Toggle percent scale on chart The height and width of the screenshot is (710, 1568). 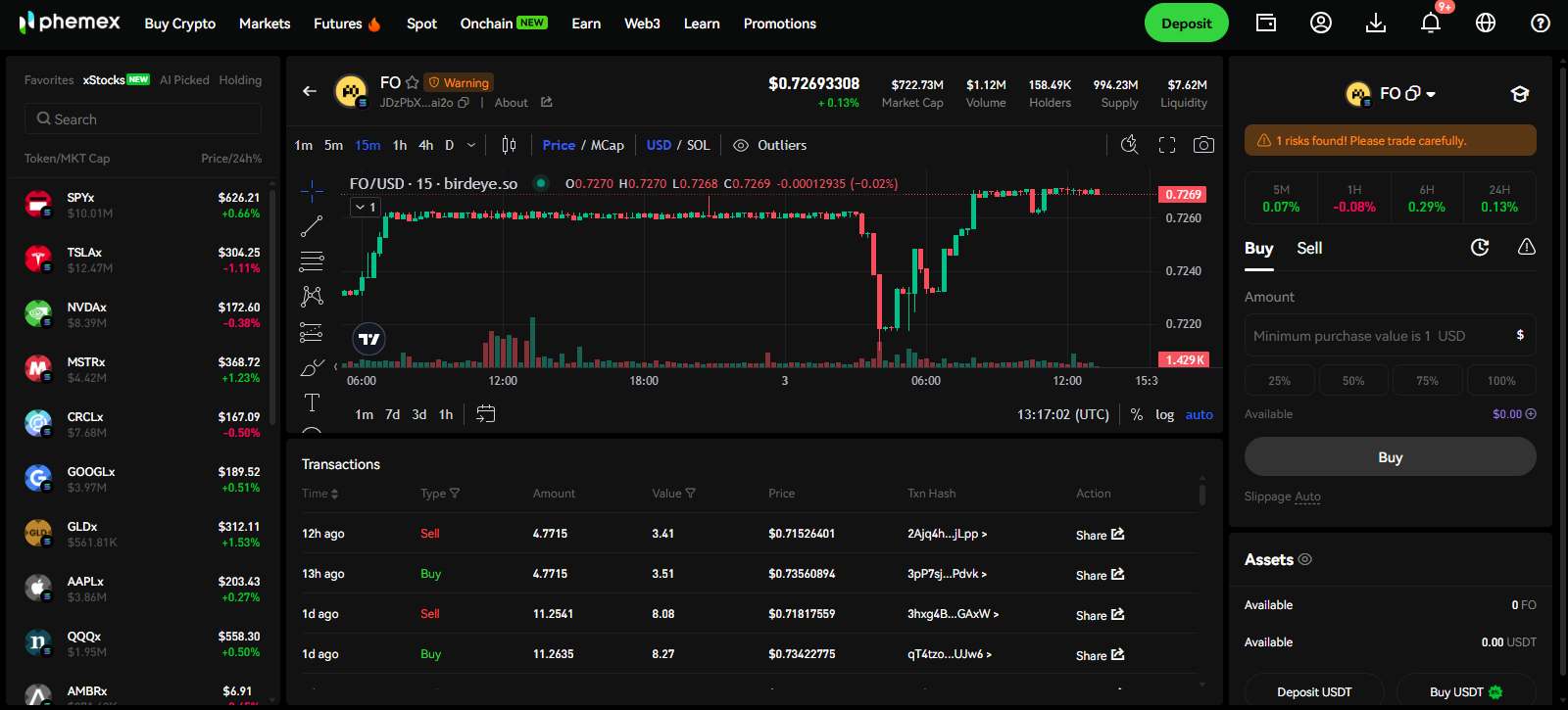point(1137,414)
